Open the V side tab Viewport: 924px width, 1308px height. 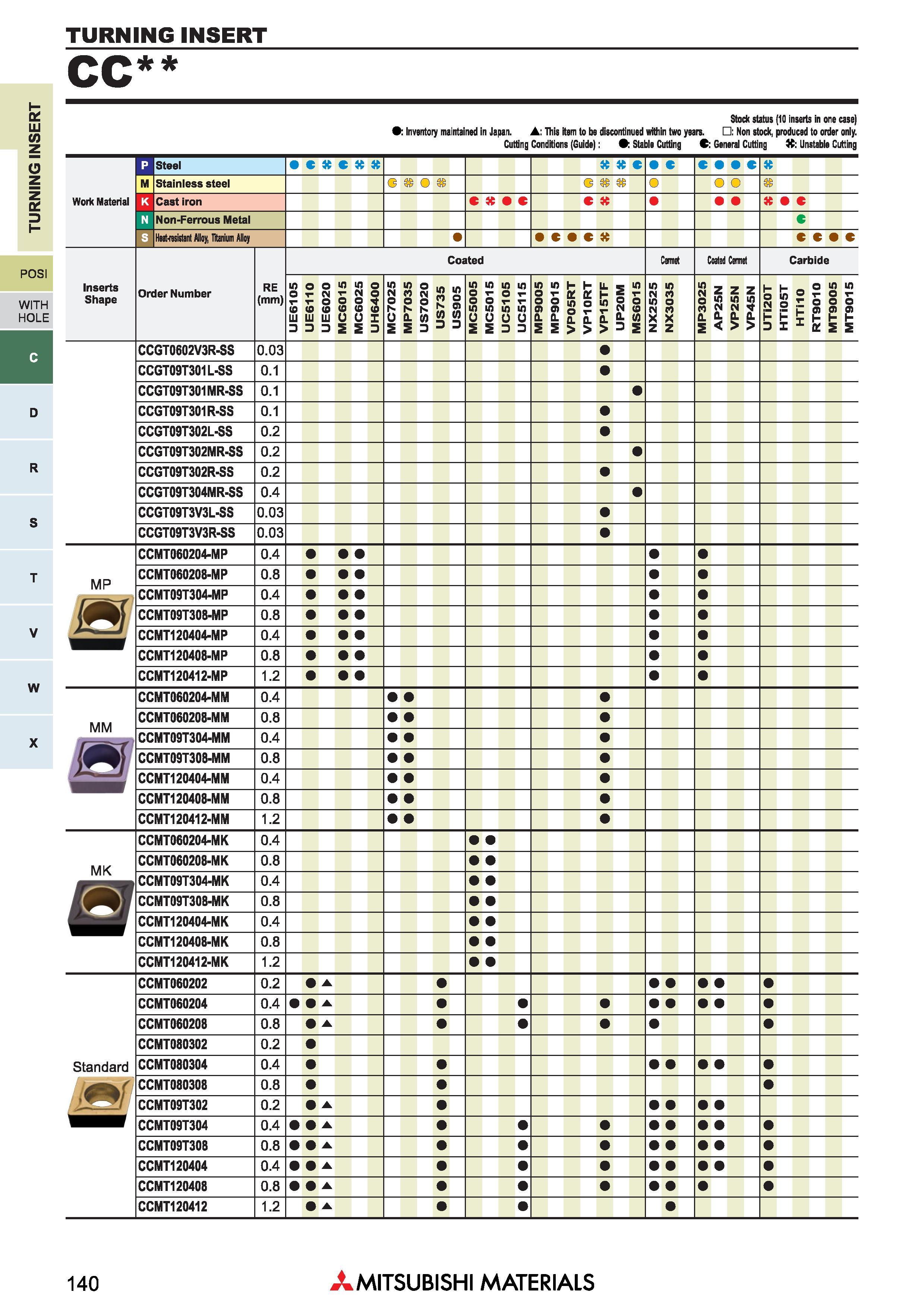point(27,632)
